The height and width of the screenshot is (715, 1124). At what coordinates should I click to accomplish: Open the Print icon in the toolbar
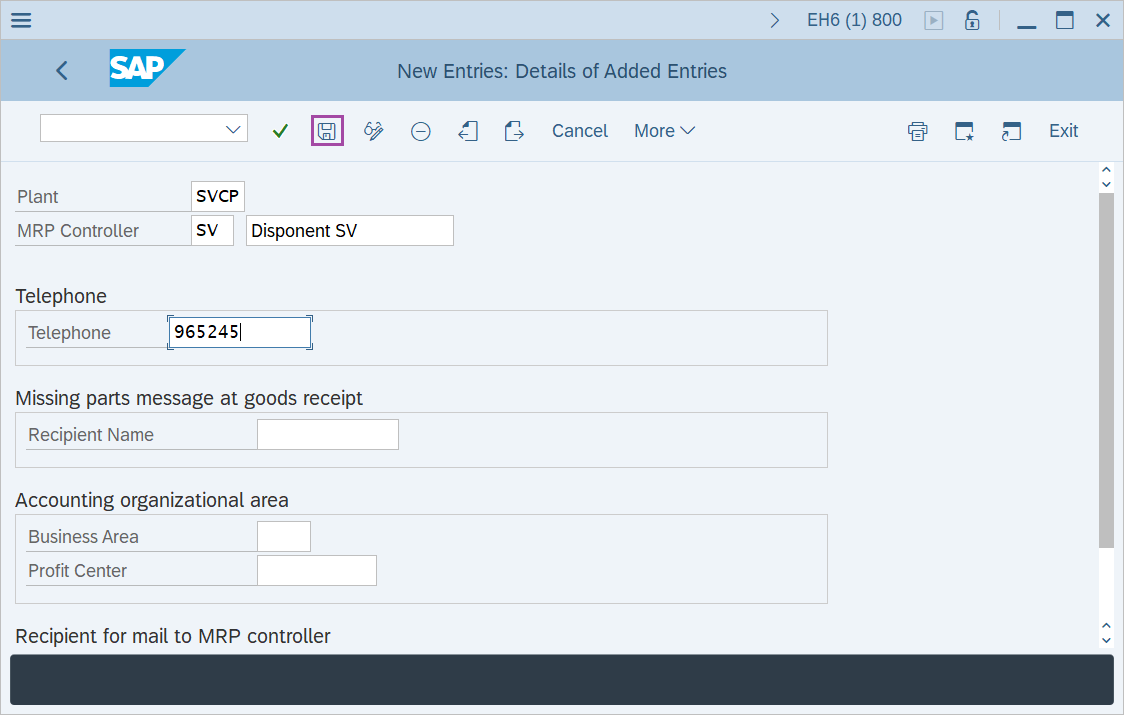click(917, 130)
